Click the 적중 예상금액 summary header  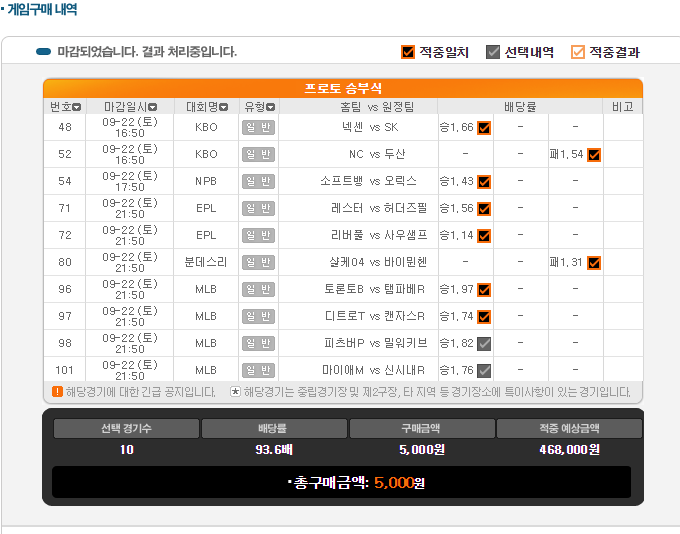point(567,429)
